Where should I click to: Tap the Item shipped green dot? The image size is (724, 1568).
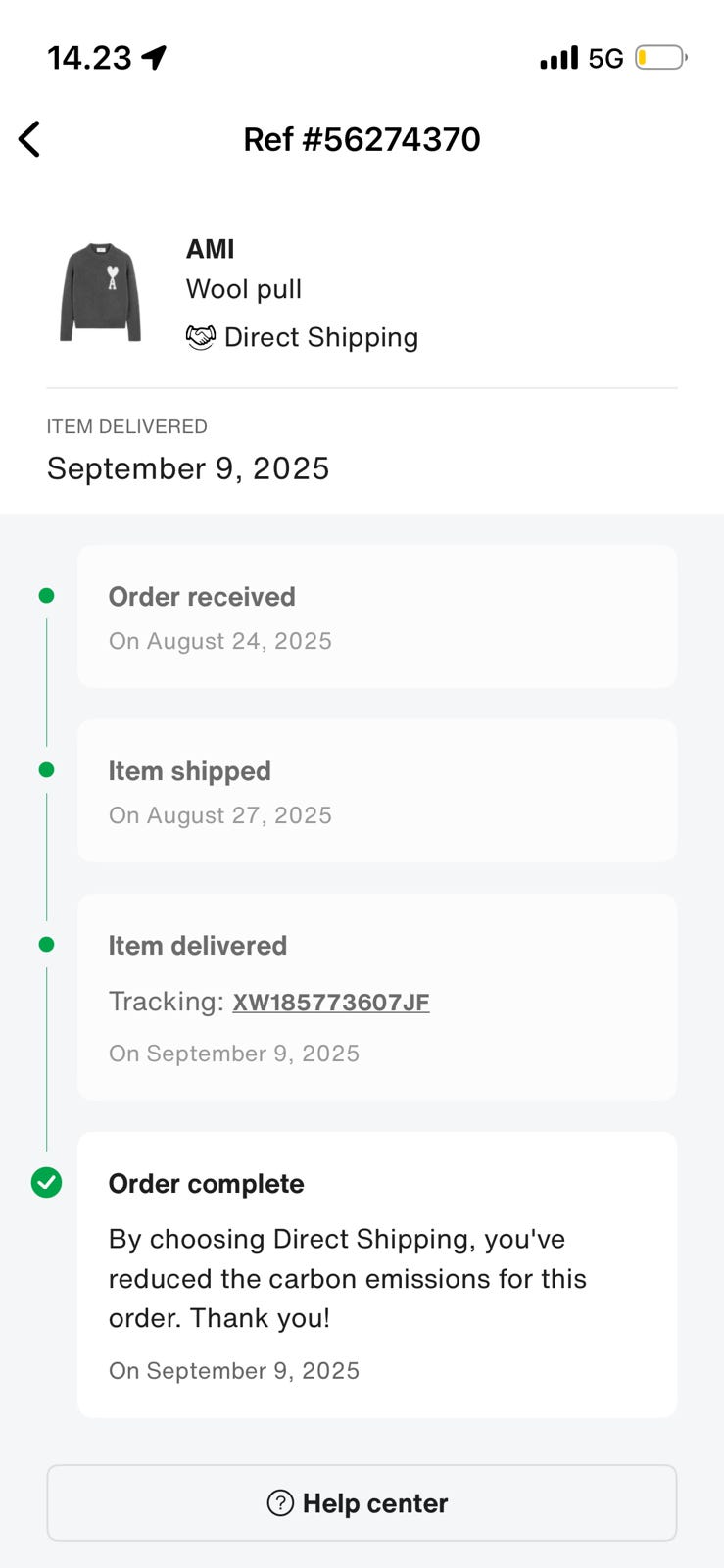tap(46, 770)
